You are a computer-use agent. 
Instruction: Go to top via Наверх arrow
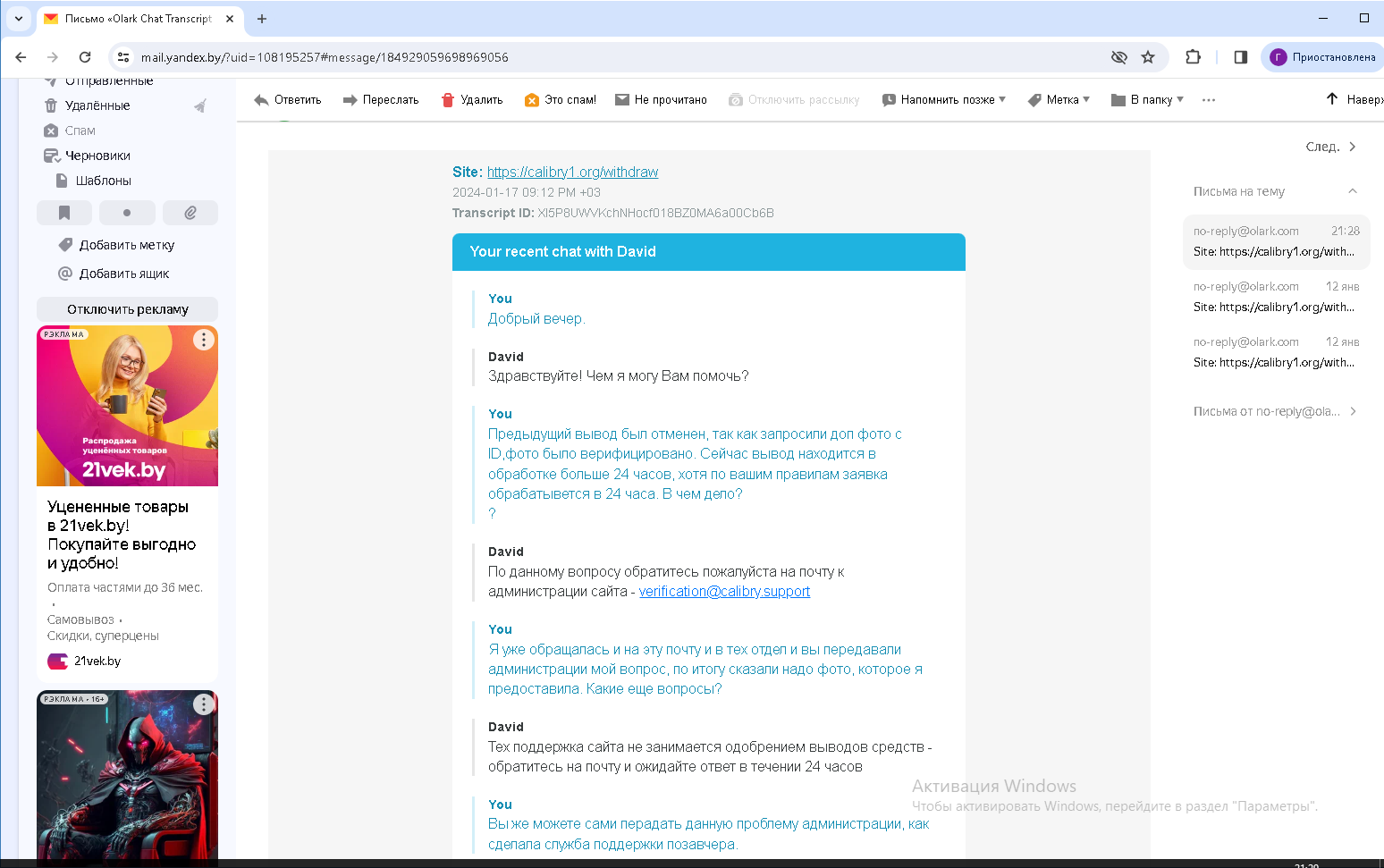(x=1354, y=99)
